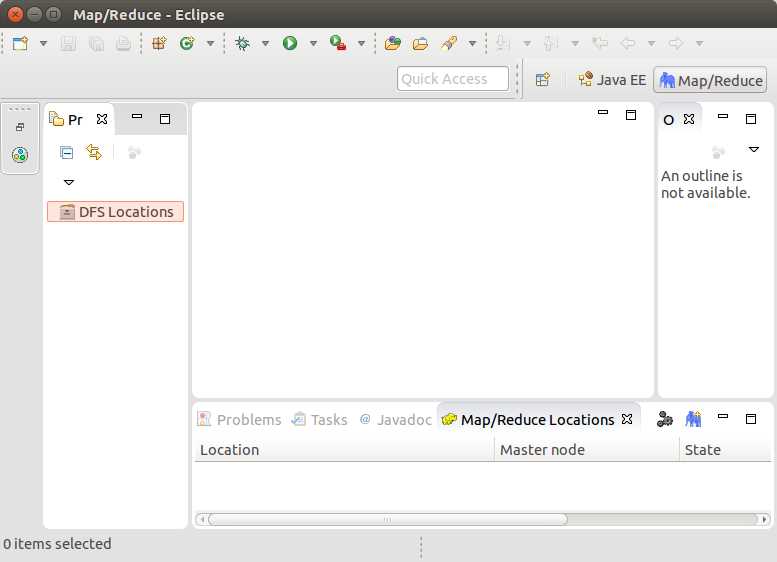Screen dimensions: 777x562
Task: Open the Debug dropdown arrow
Action: tap(266, 44)
